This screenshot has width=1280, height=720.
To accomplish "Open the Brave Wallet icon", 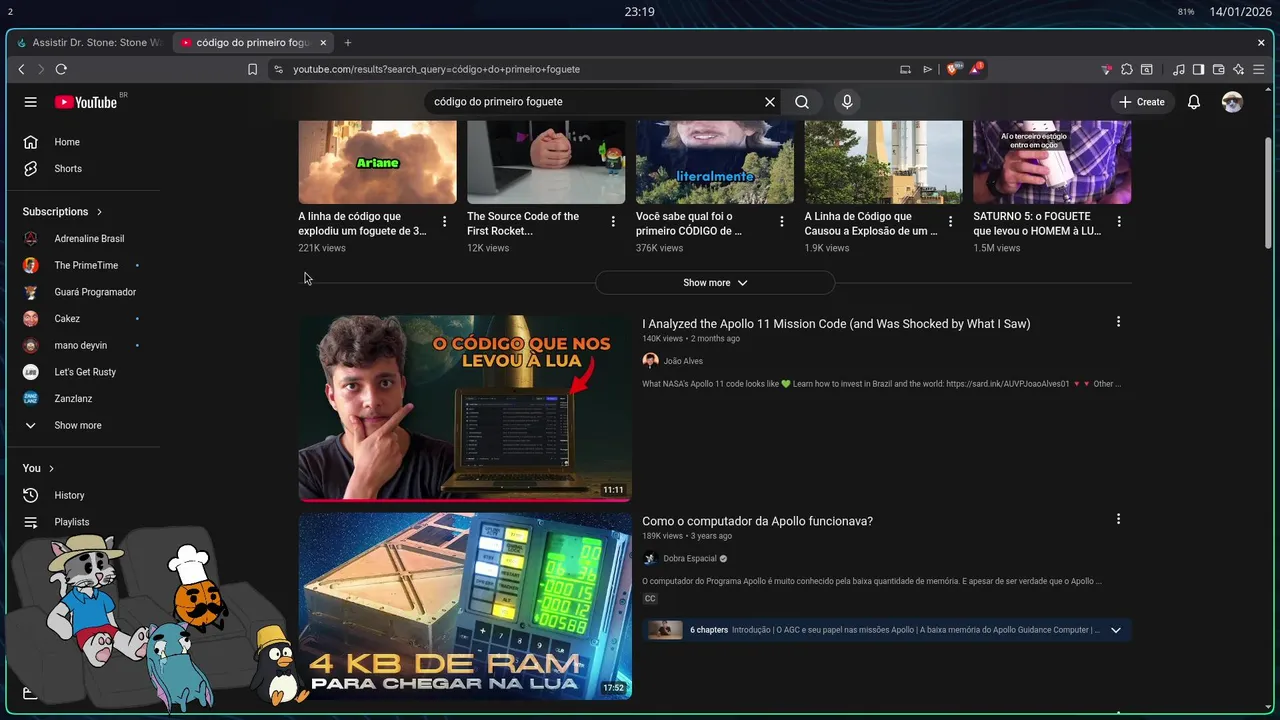I will click(1218, 69).
